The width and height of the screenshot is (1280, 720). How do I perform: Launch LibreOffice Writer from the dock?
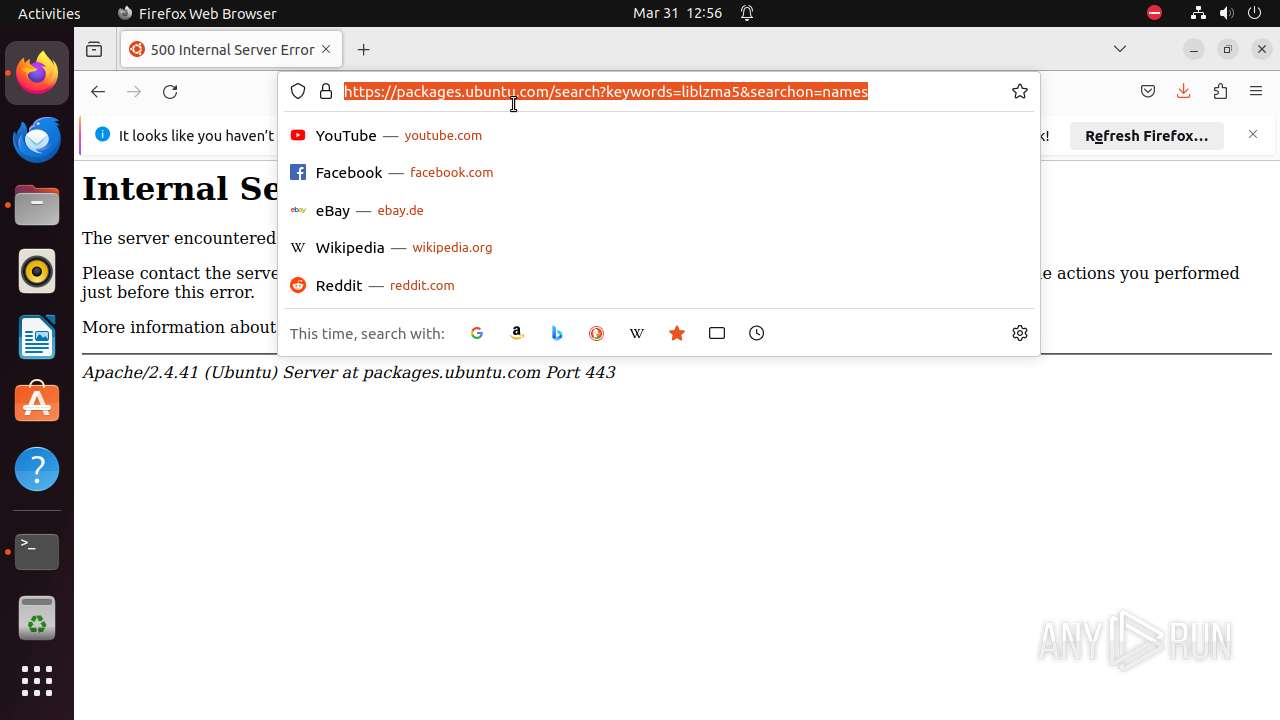pyautogui.click(x=37, y=337)
